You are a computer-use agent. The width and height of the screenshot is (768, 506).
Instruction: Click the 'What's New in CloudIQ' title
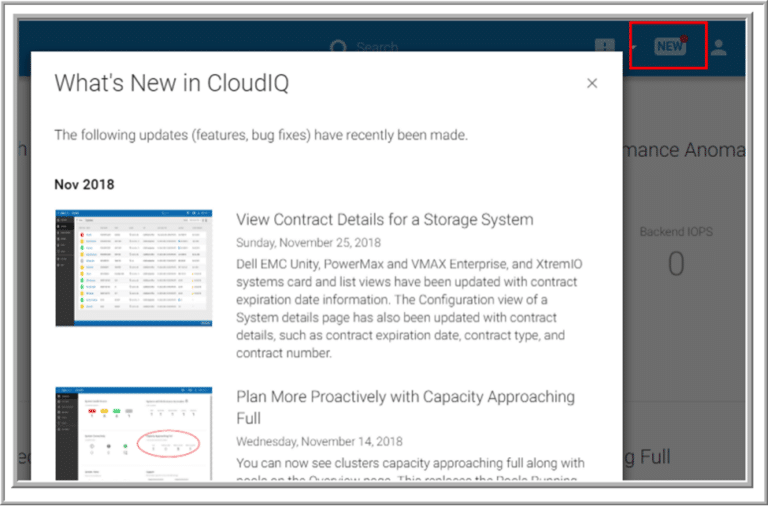pos(171,83)
